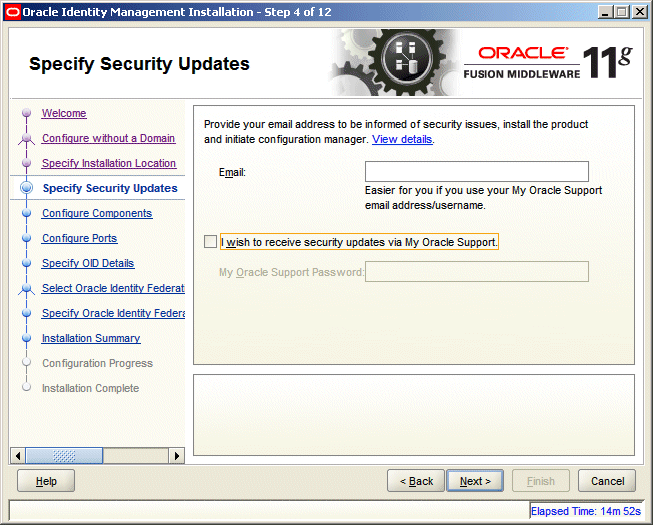Click the Configure without a Domain step icon
The width and height of the screenshot is (653, 525).
(26, 139)
